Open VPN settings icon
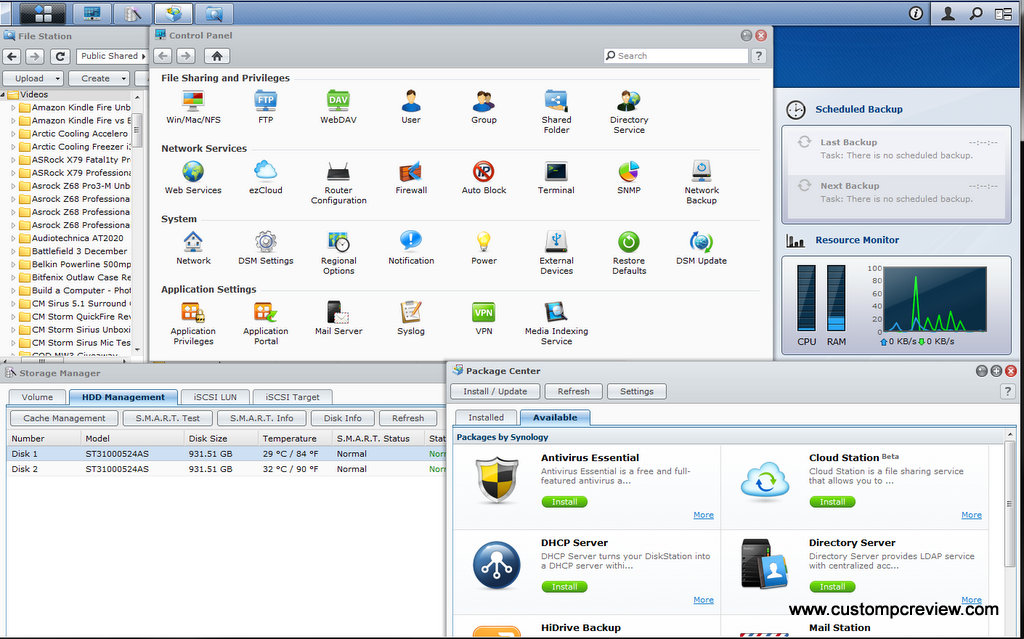Image resolution: width=1024 pixels, height=639 pixels. (484, 318)
